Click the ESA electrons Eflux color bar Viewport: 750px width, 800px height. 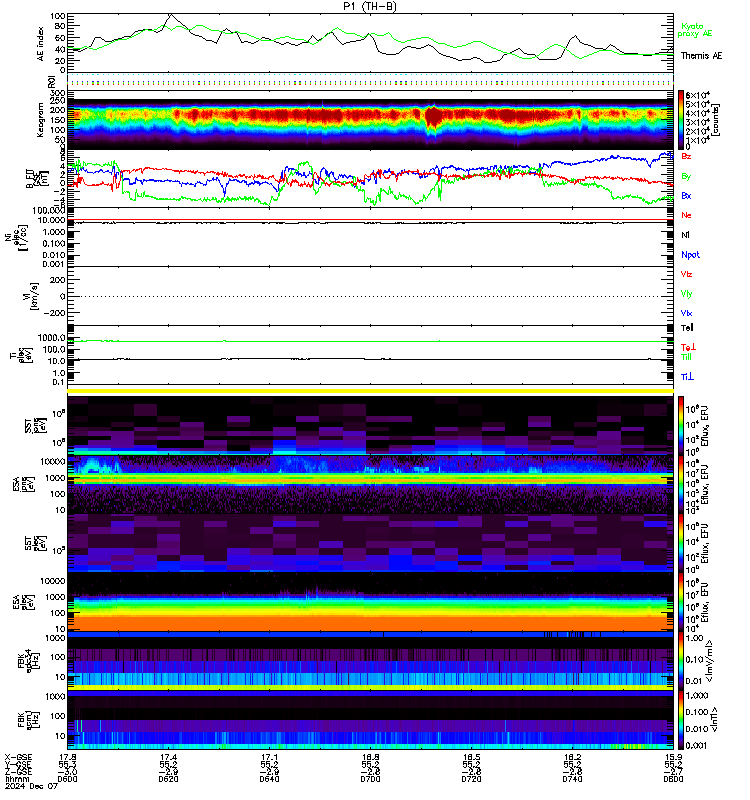tap(681, 602)
